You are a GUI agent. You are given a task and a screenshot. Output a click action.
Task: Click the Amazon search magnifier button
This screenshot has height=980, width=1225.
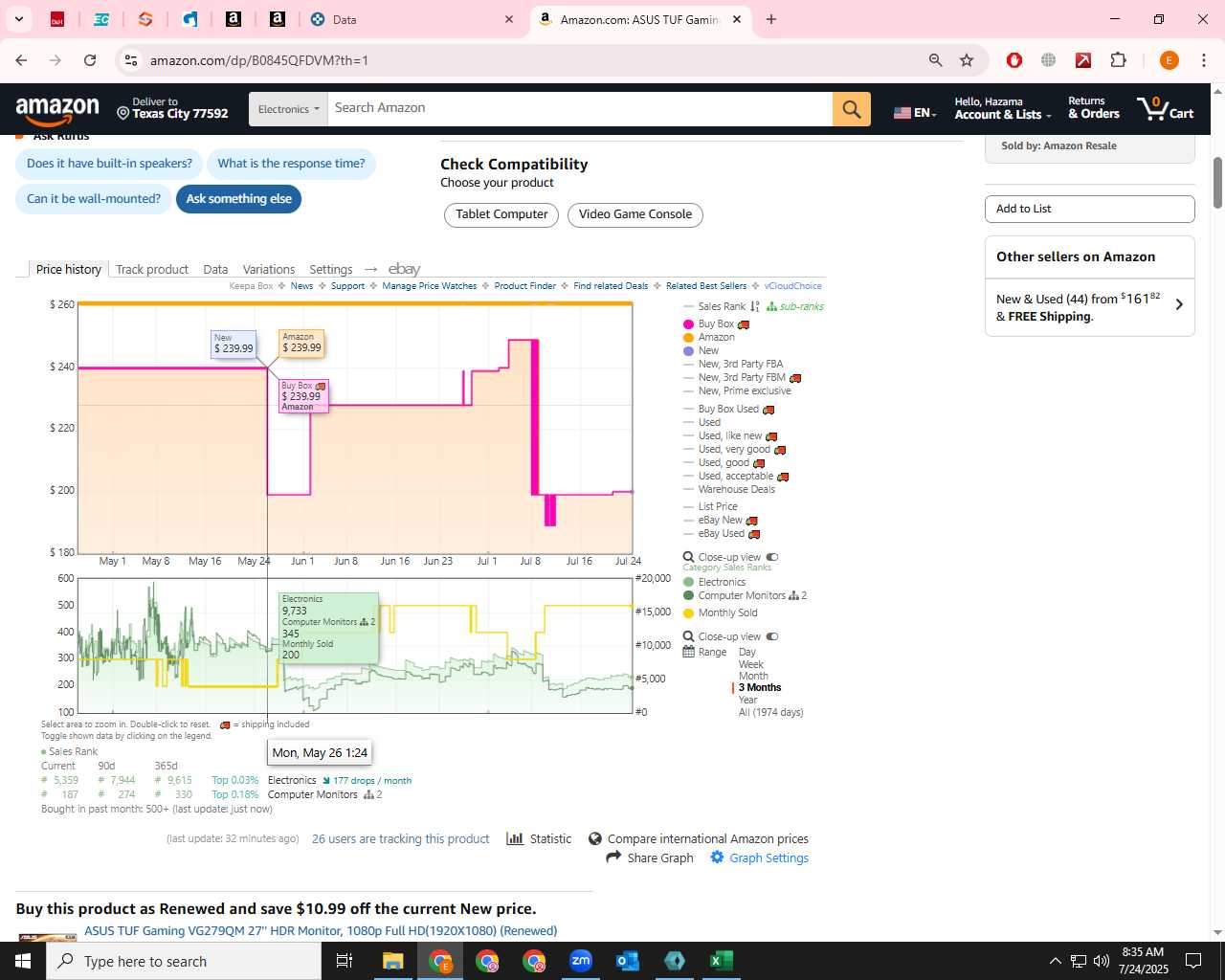point(852,109)
